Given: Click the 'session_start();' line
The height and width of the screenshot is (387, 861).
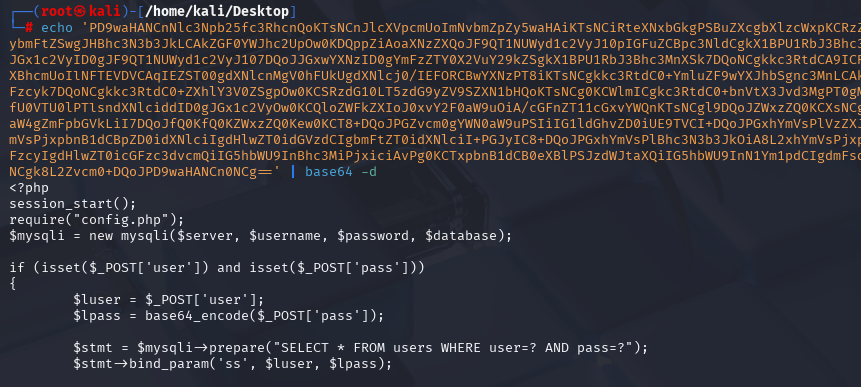Looking at the screenshot, I should 72,204.
